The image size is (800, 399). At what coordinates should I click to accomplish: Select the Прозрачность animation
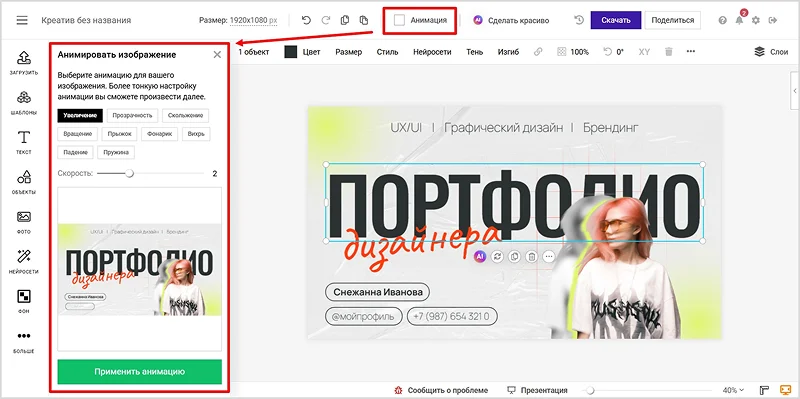[x=133, y=115]
